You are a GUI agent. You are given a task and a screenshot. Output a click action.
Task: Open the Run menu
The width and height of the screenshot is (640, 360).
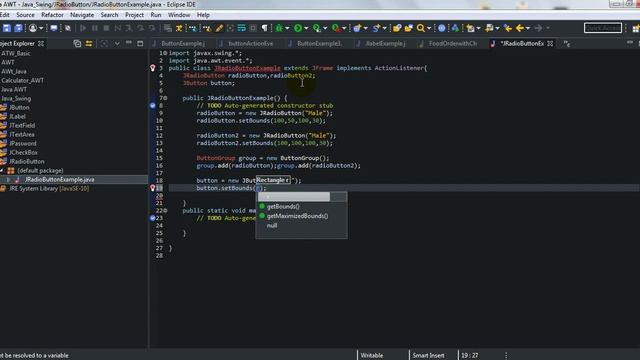coord(156,15)
